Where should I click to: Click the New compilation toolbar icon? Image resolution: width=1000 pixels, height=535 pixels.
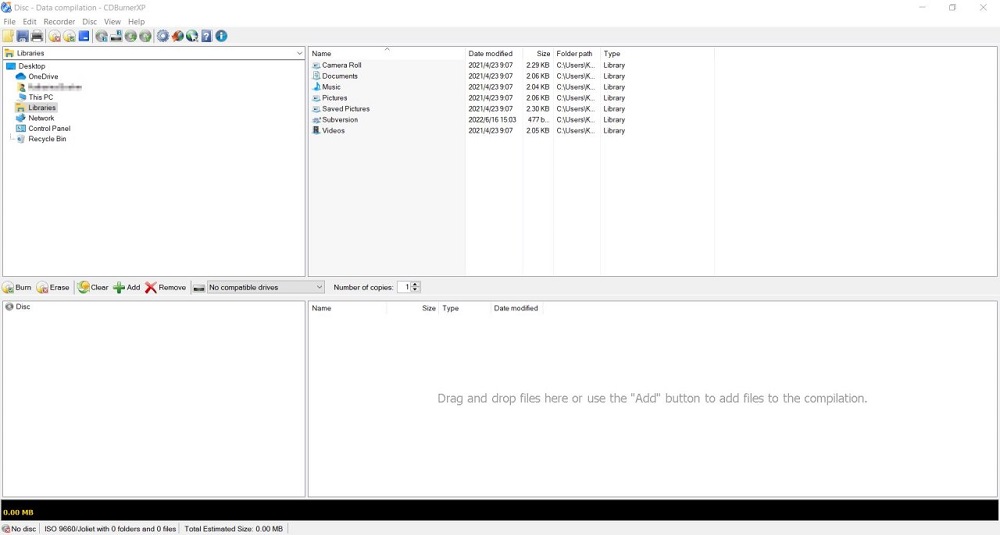(8, 36)
